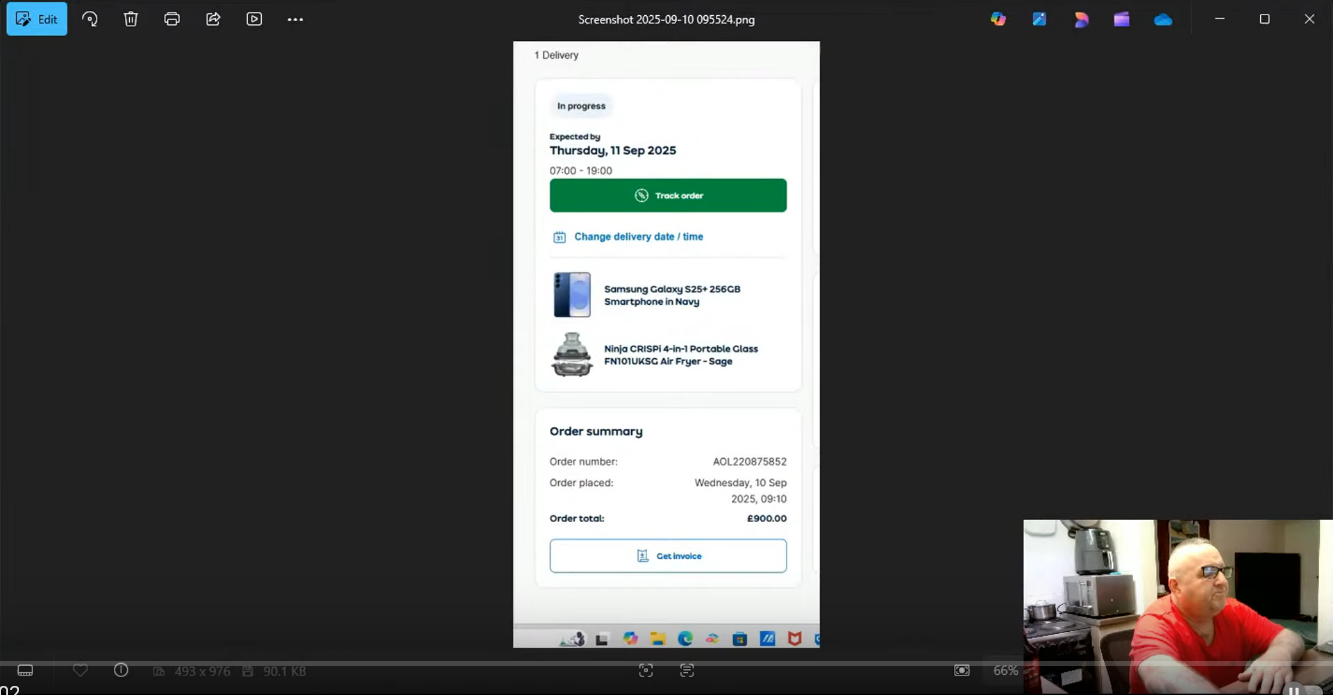Click the blue picture app icon in title bar
This screenshot has width=1333, height=695.
click(1039, 19)
